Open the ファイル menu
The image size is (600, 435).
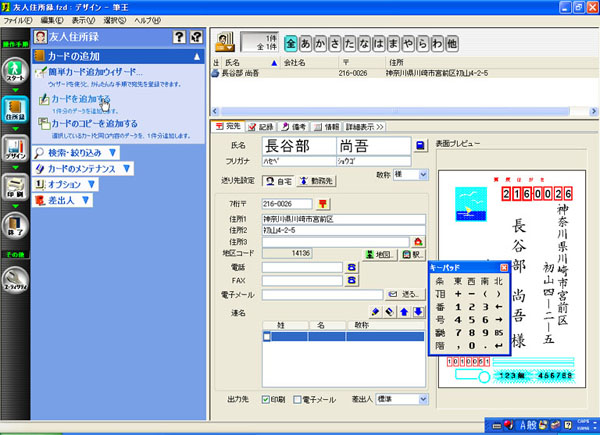[x=17, y=20]
